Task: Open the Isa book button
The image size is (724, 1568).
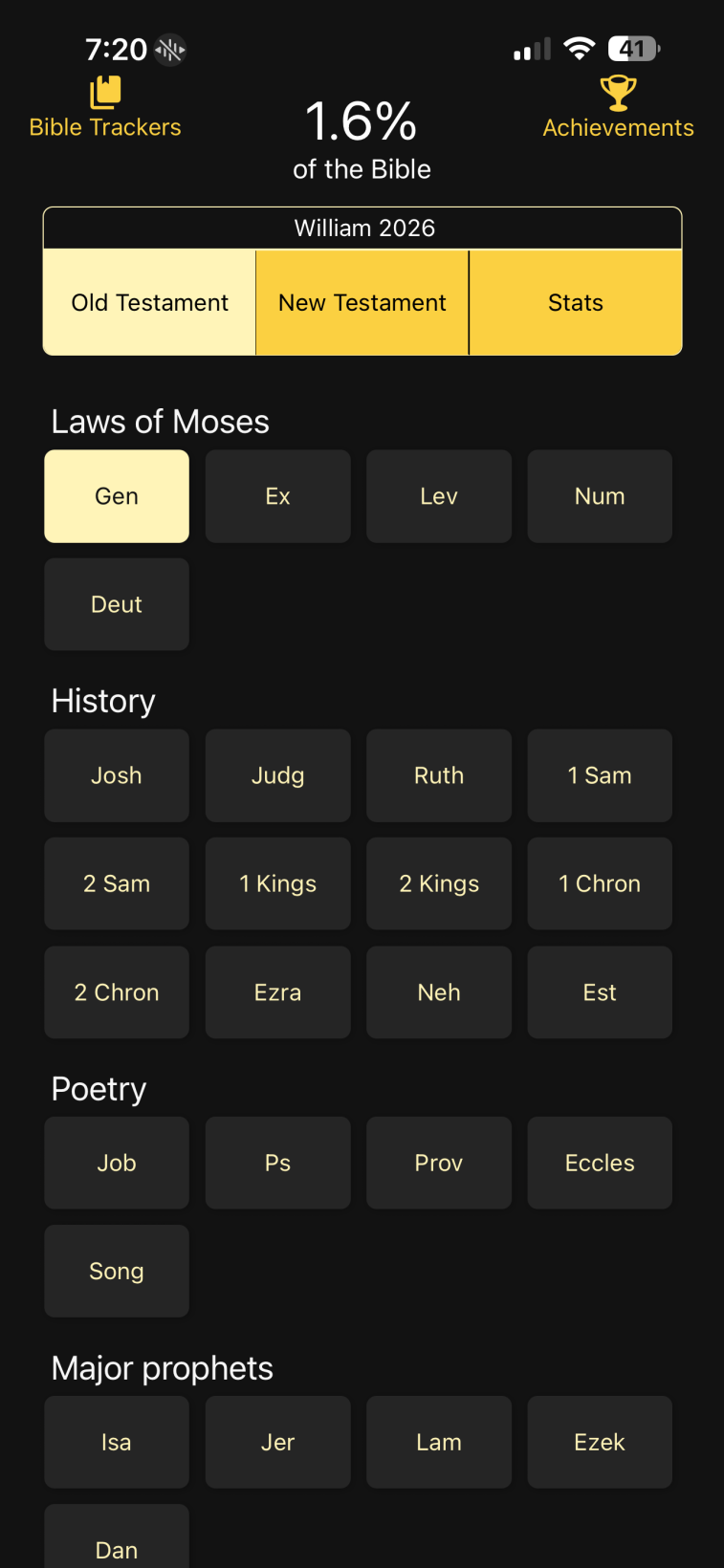Action: pos(117,1442)
